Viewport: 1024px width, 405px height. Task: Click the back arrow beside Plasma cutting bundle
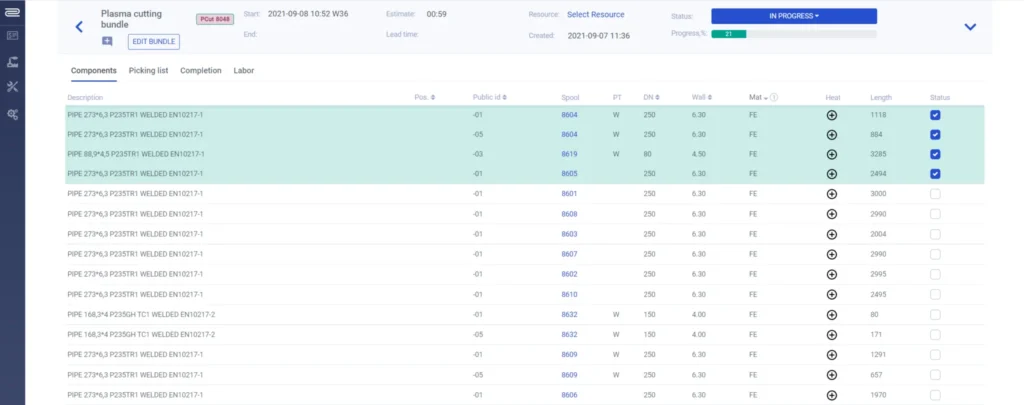click(79, 27)
